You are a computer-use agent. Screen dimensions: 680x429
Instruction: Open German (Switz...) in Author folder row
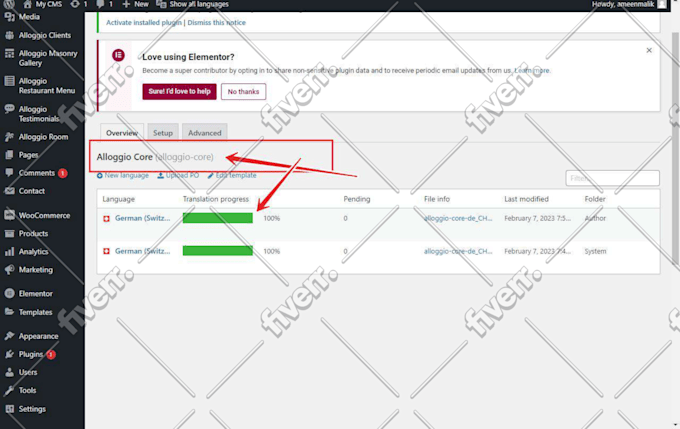[143, 218]
